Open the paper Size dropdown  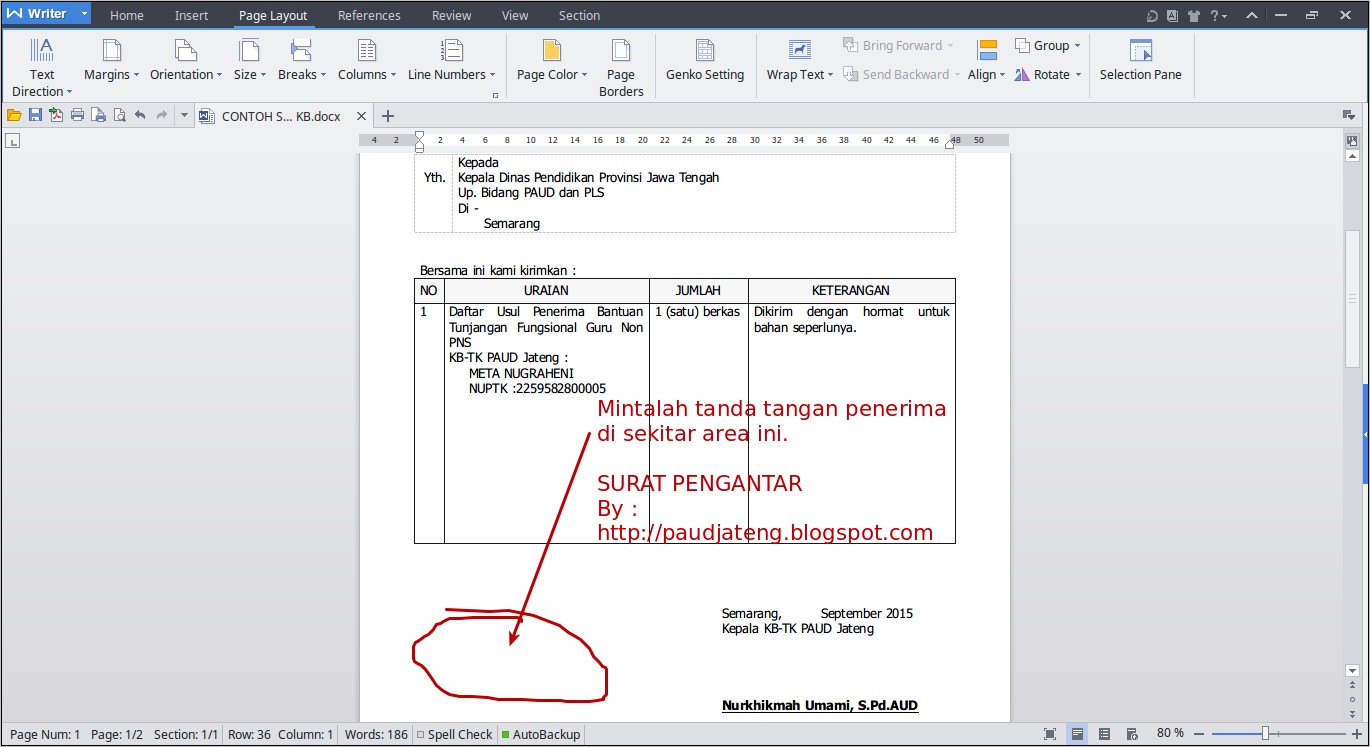250,60
